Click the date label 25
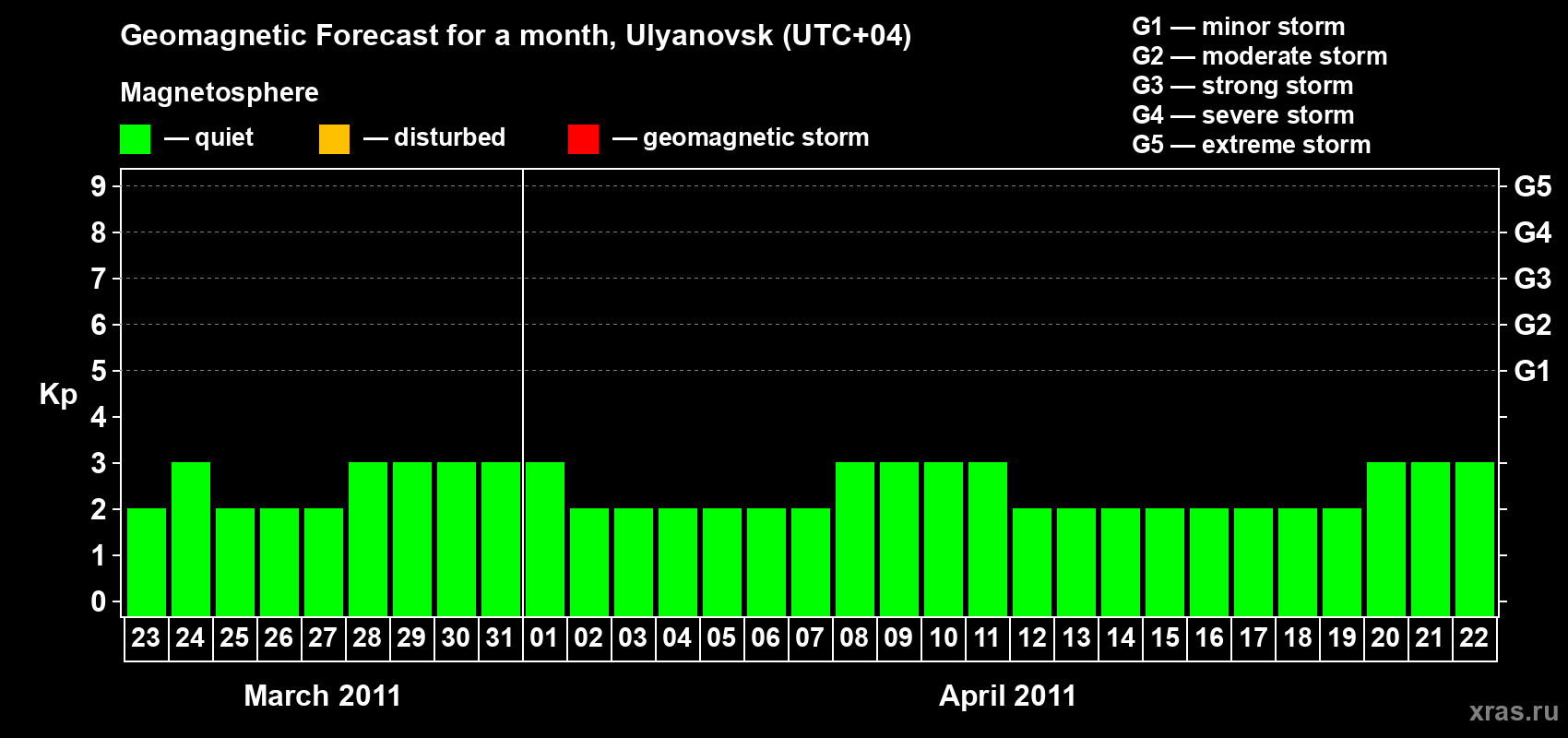1568x738 pixels. 234,637
